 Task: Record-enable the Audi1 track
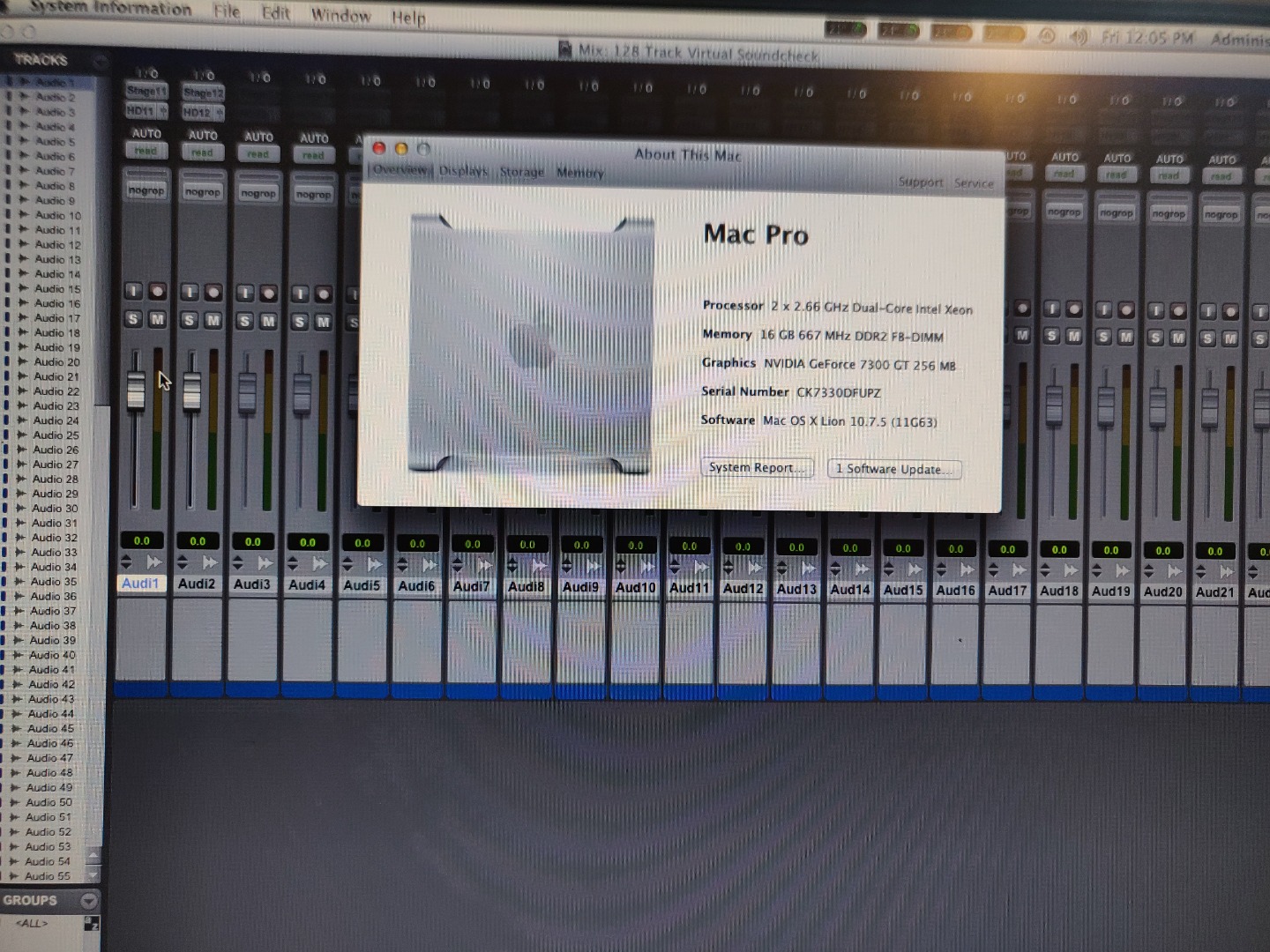(157, 292)
